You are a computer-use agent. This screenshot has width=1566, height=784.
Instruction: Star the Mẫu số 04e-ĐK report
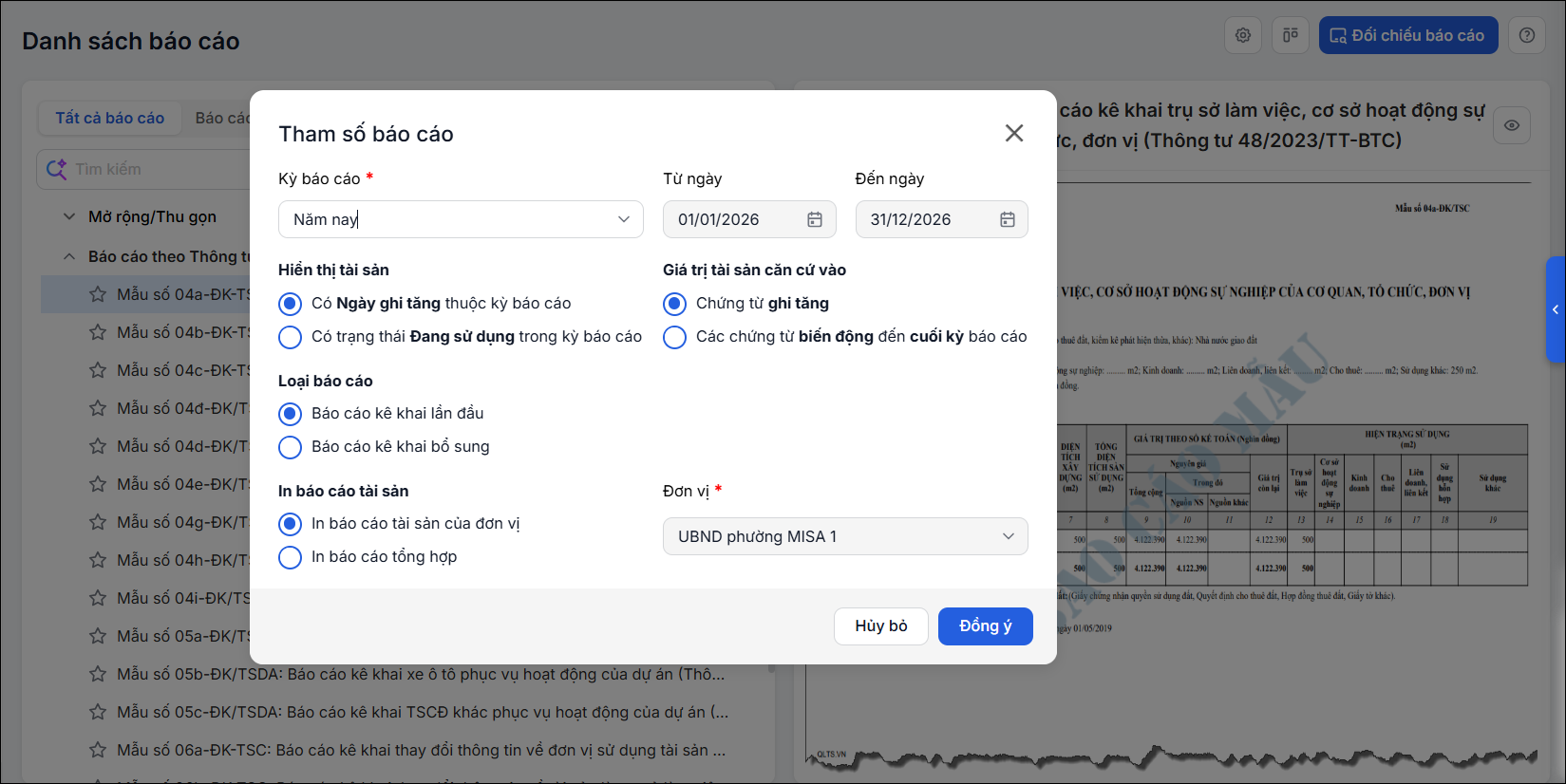(98, 484)
